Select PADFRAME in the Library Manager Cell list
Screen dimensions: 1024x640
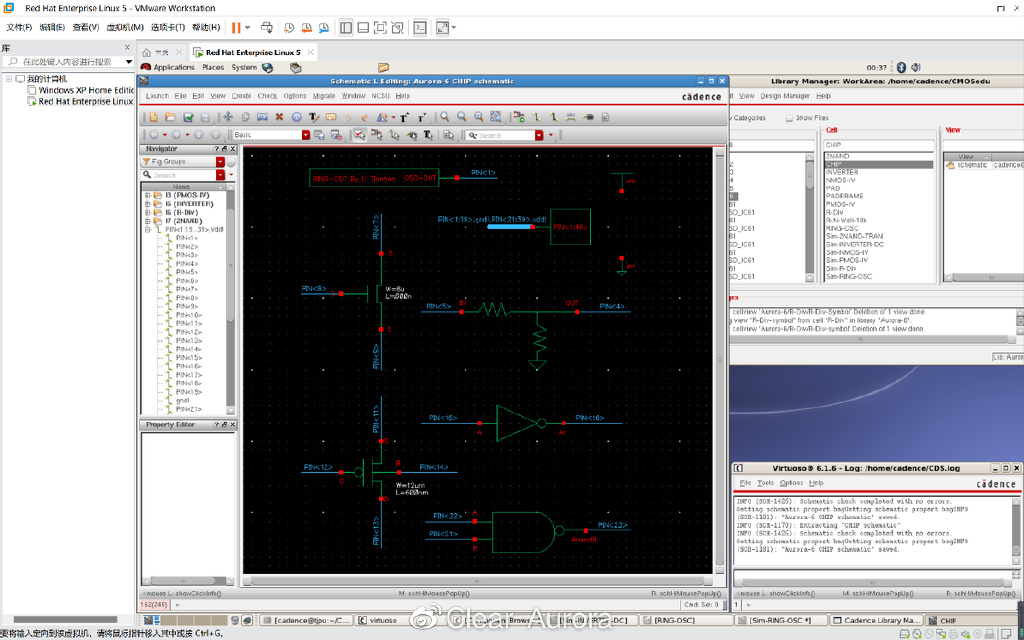(844, 196)
